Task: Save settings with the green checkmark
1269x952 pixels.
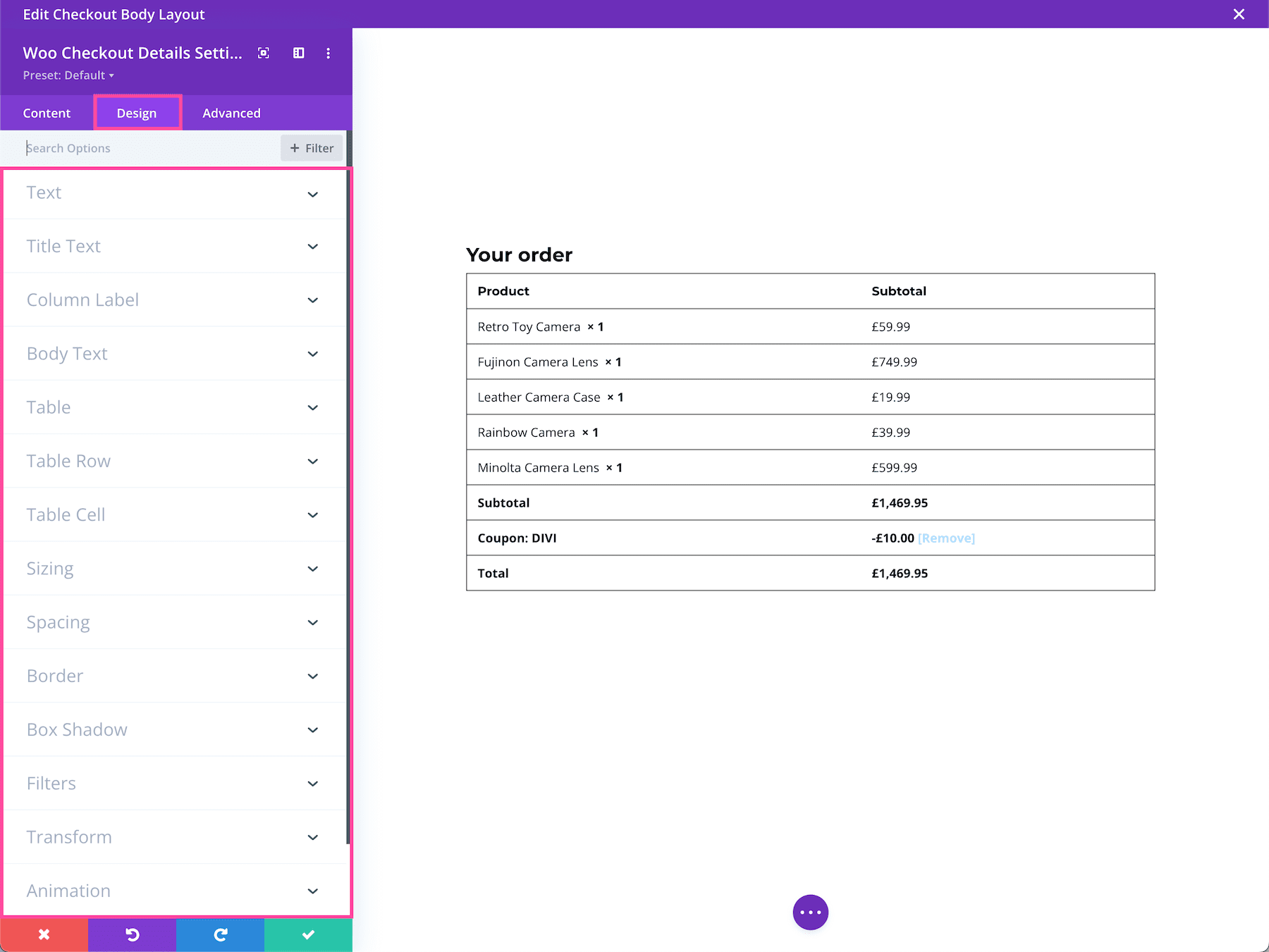Action: click(x=308, y=934)
